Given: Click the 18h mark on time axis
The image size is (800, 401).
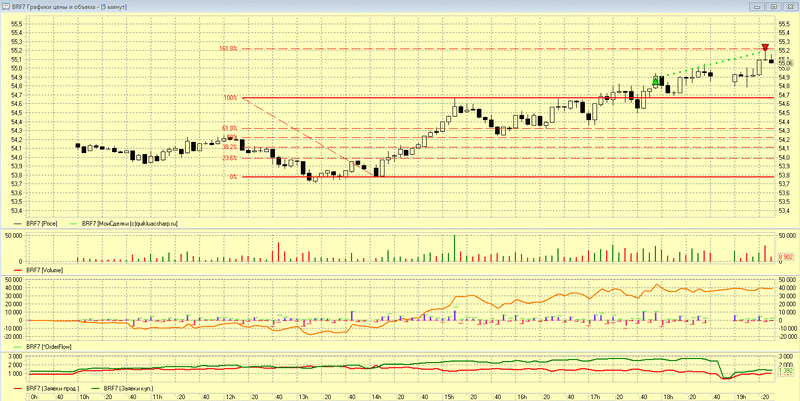Looking at the screenshot, I should 668,396.
